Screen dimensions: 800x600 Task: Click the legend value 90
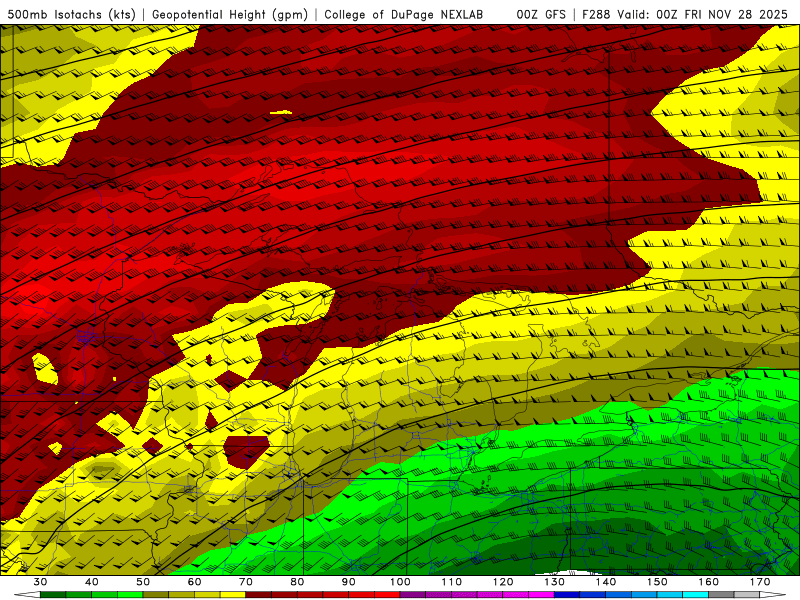click(x=348, y=582)
